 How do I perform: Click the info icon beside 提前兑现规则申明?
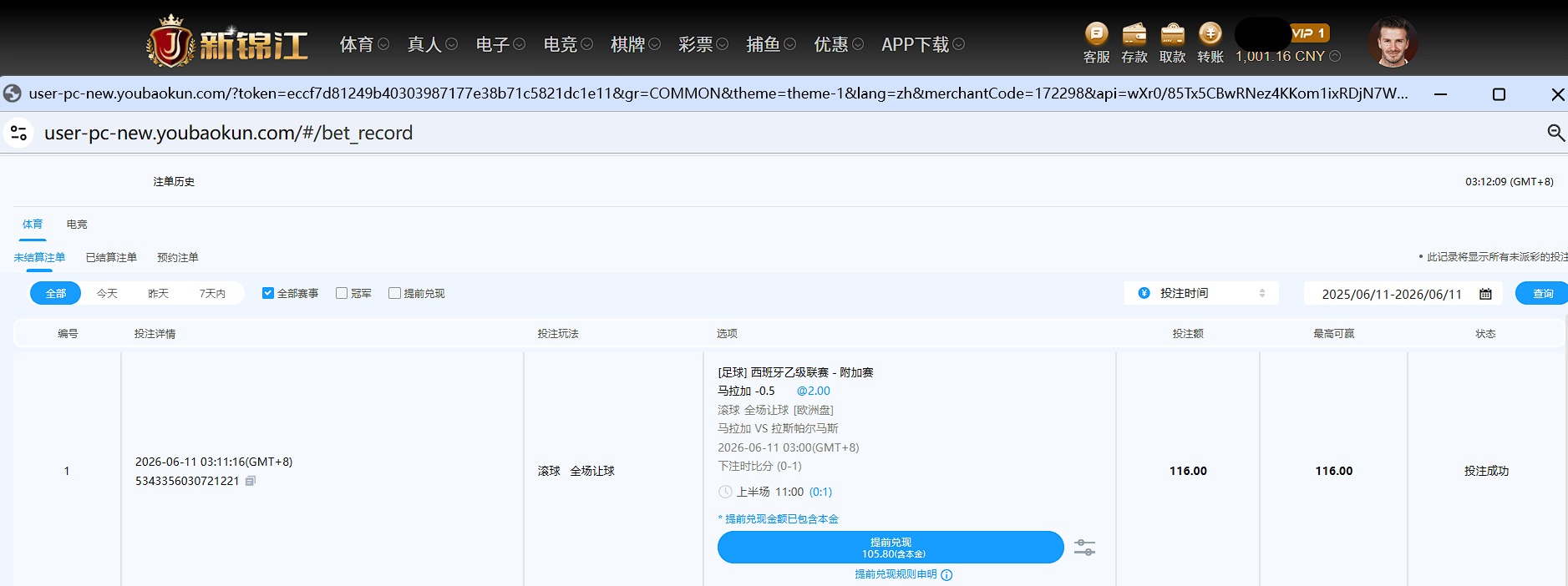(x=946, y=574)
